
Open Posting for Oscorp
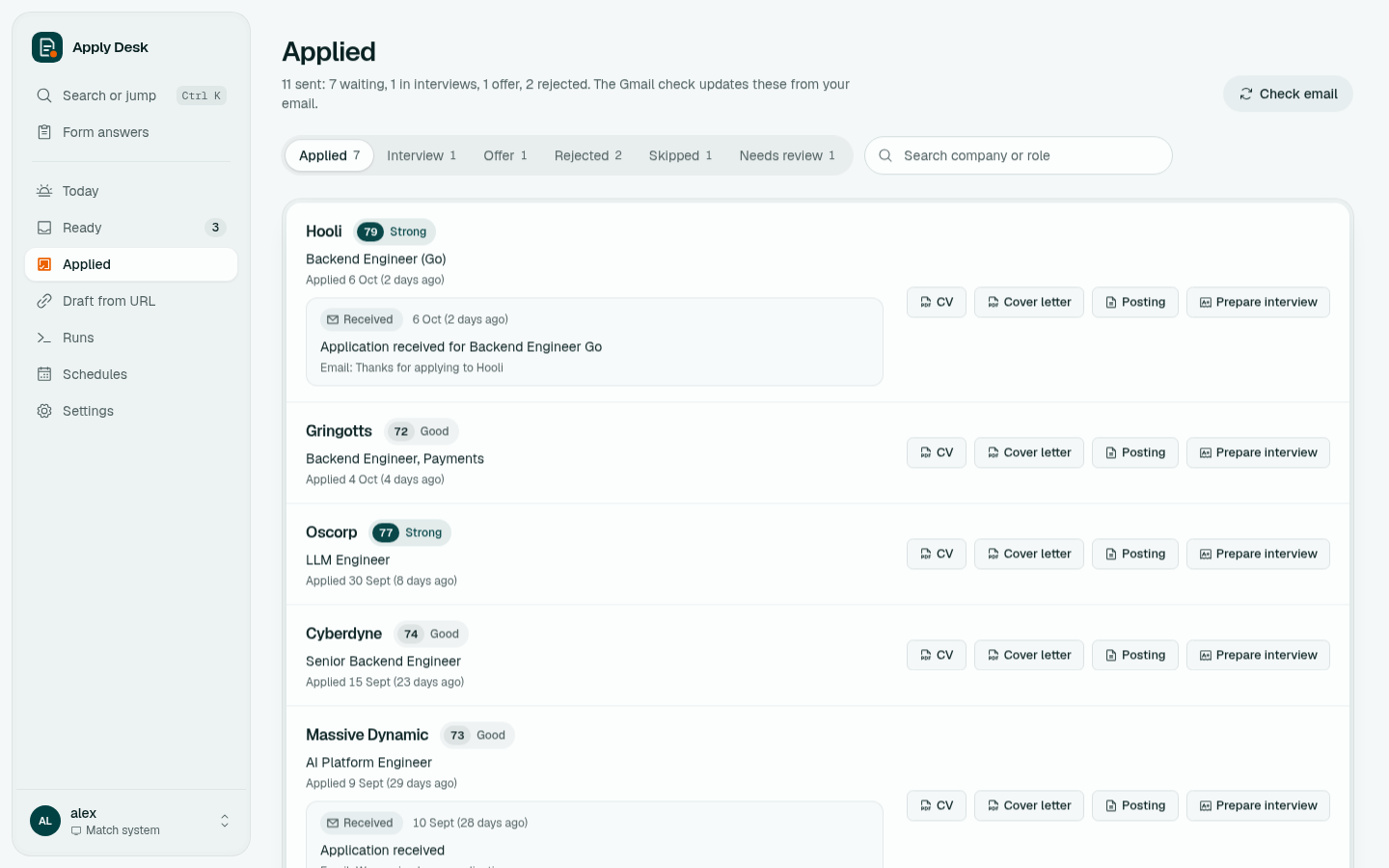point(1135,554)
